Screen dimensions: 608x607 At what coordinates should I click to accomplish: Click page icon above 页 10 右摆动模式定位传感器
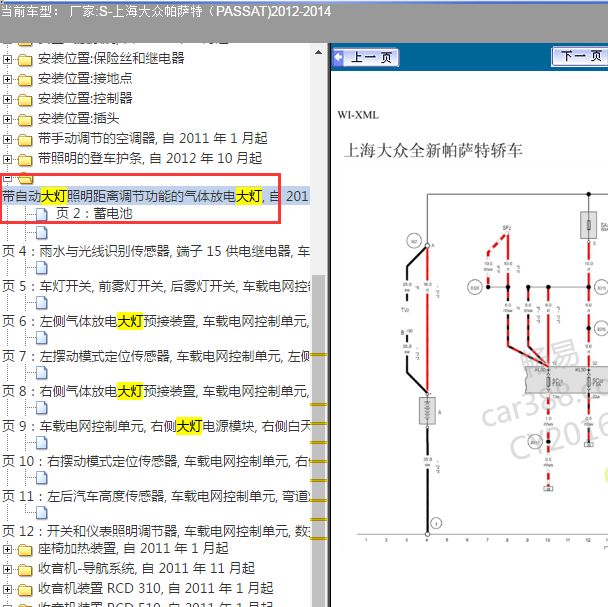pyautogui.click(x=42, y=443)
